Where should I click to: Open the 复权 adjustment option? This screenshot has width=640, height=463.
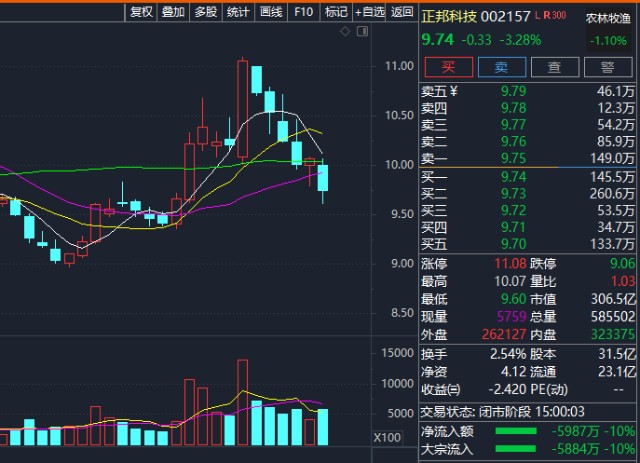click(x=141, y=12)
